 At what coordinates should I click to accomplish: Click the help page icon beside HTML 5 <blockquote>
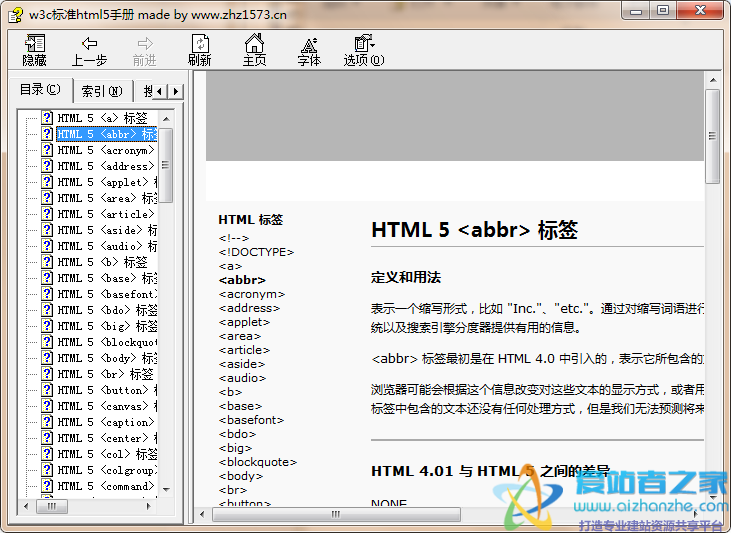(x=47, y=341)
